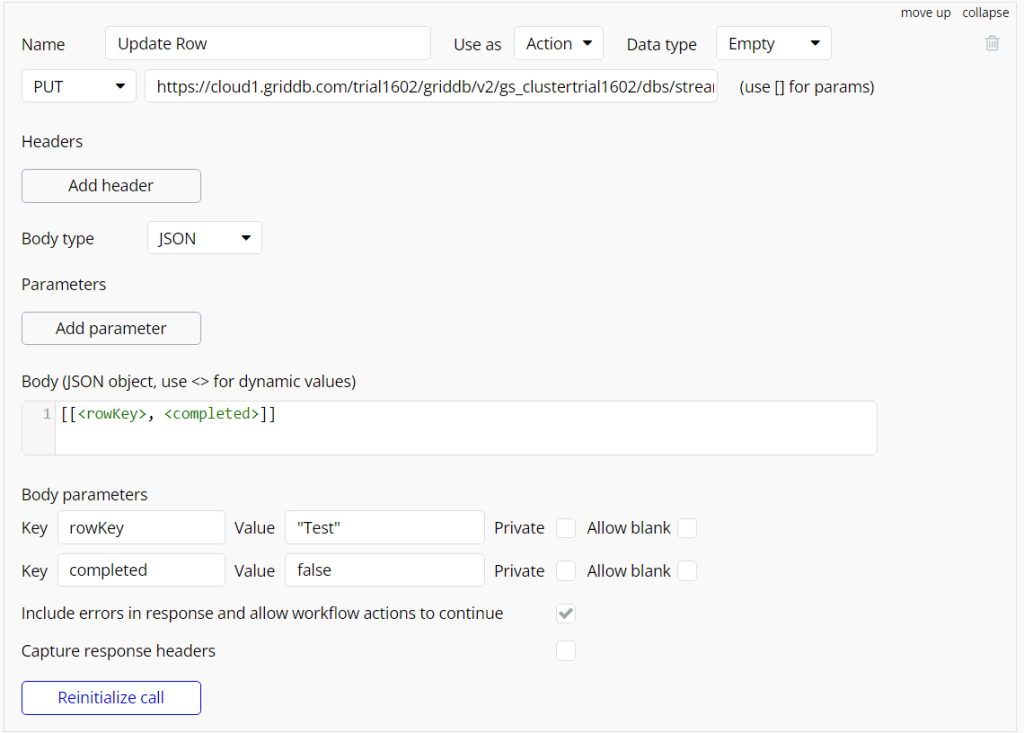Click the API URL input field
Image resolution: width=1024 pixels, height=733 pixels.
click(x=430, y=86)
